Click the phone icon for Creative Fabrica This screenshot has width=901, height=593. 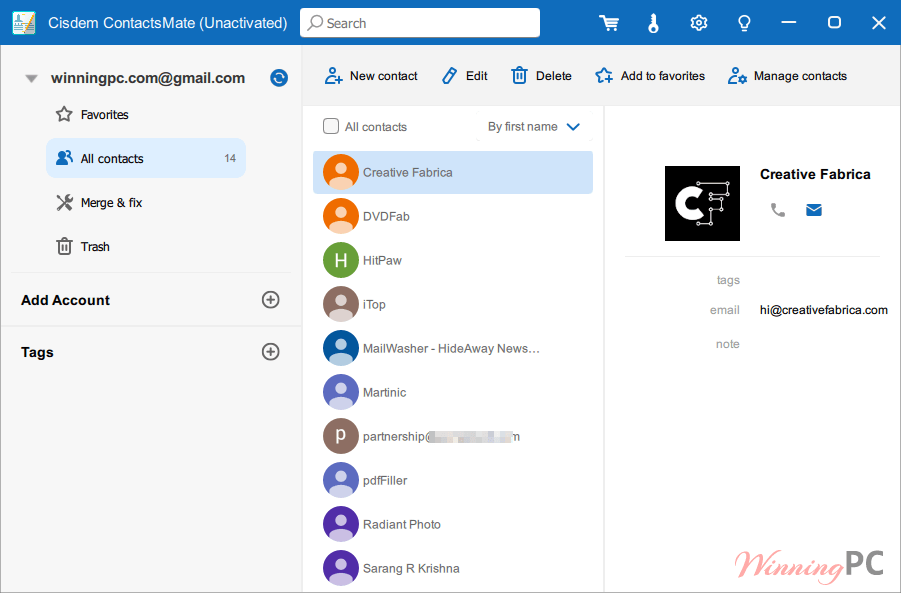coord(777,210)
